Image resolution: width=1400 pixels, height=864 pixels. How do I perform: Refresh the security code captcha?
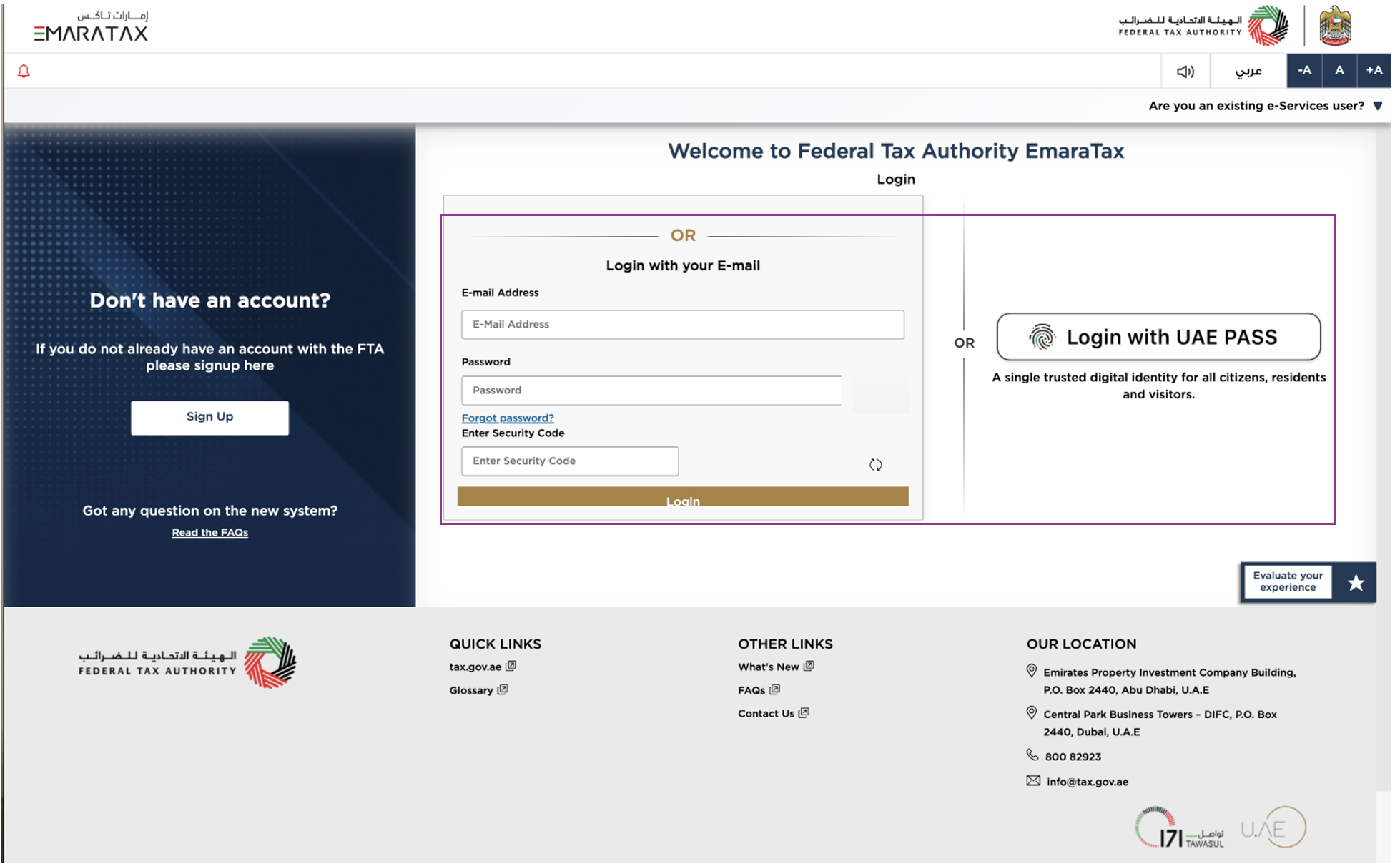tap(875, 465)
